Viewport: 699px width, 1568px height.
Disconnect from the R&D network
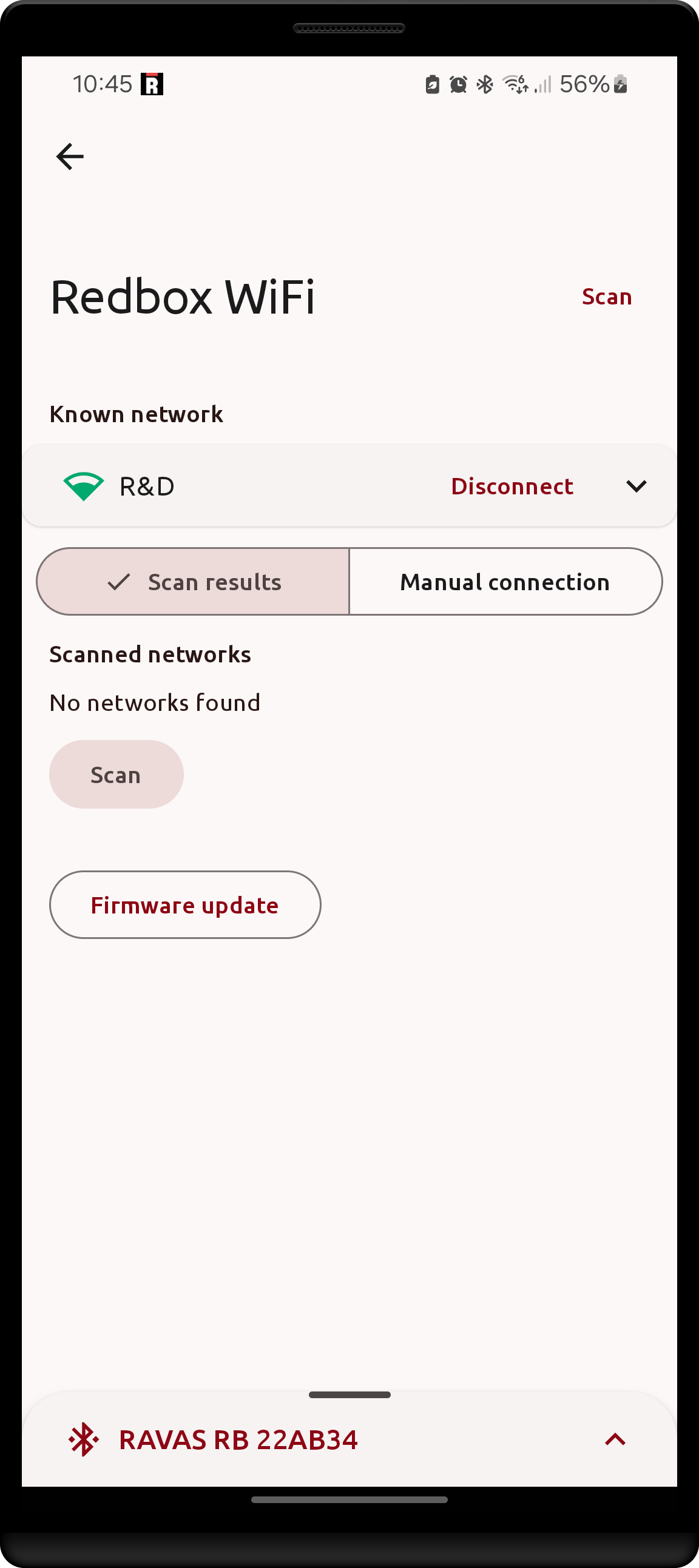512,486
